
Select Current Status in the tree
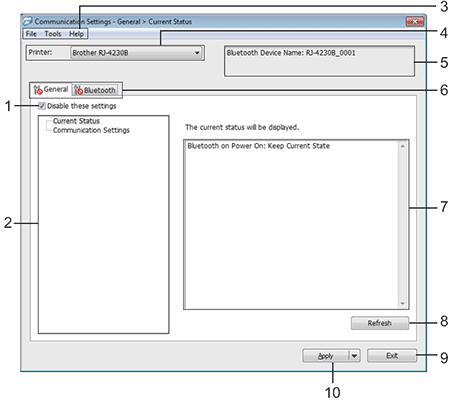tap(76, 121)
